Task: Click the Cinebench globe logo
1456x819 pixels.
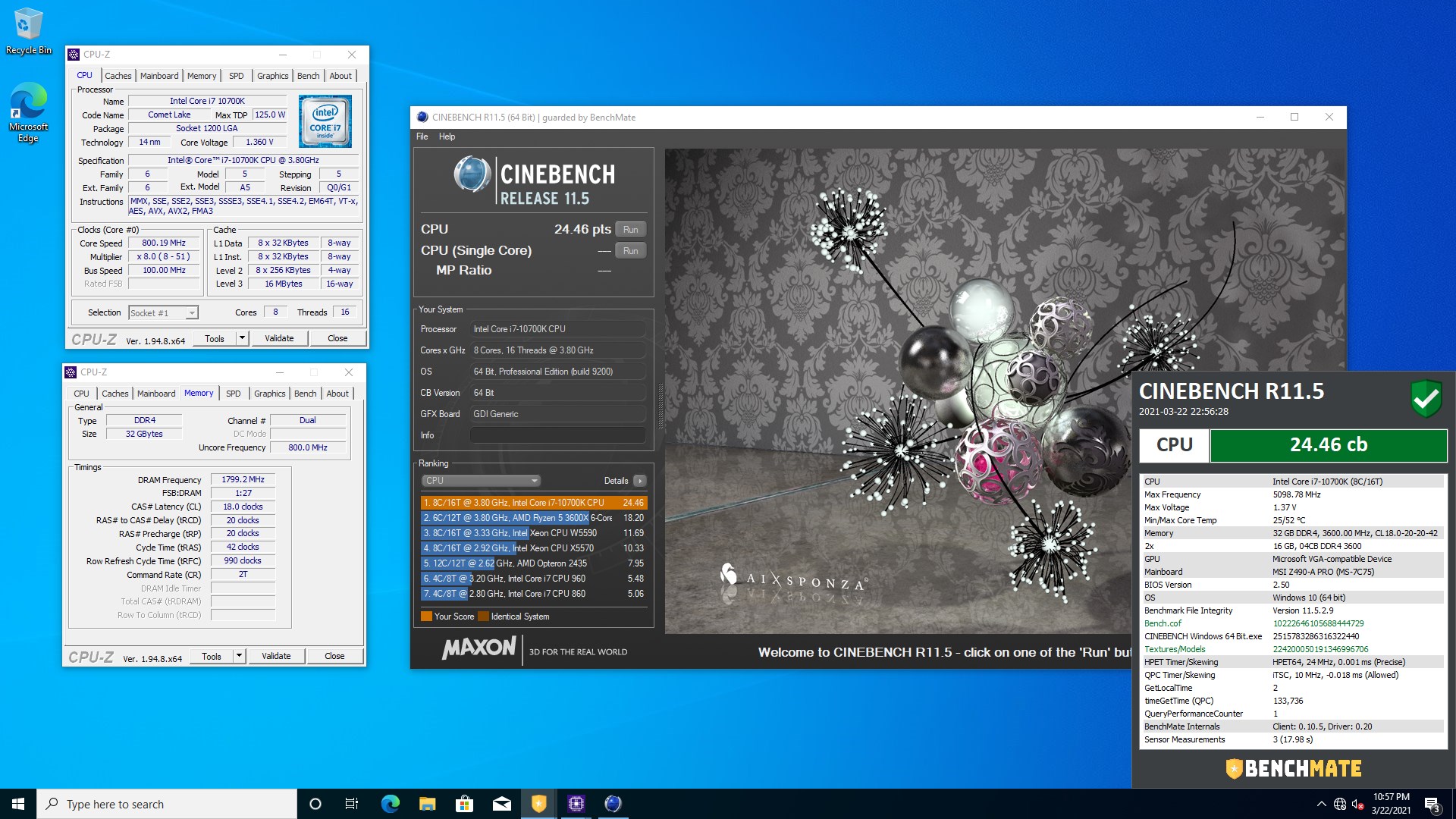Action: point(472,174)
